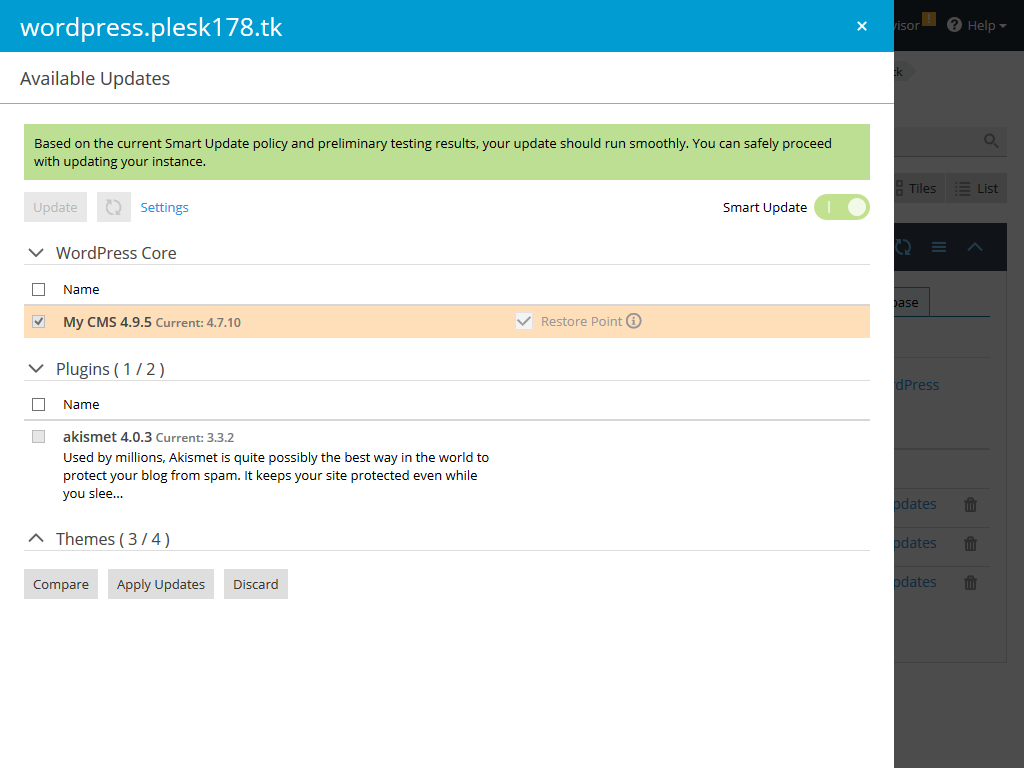Click the Apply Updates button
The image size is (1024, 768).
click(160, 584)
